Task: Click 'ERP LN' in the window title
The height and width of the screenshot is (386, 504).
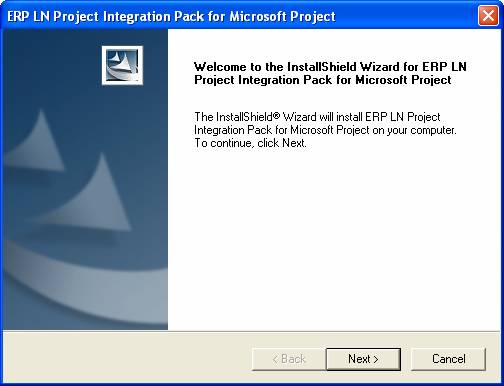Action: [x=28, y=16]
